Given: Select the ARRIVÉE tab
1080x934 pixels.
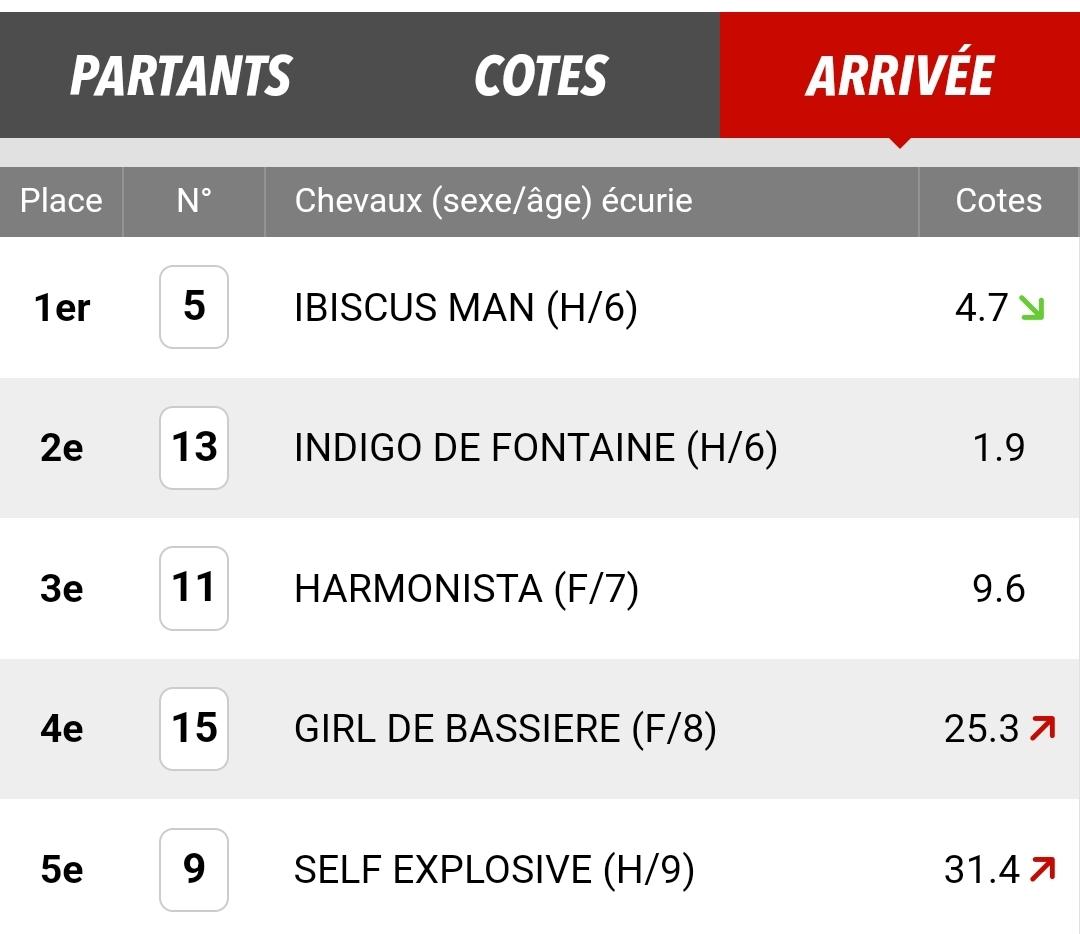Looking at the screenshot, I should point(900,75).
